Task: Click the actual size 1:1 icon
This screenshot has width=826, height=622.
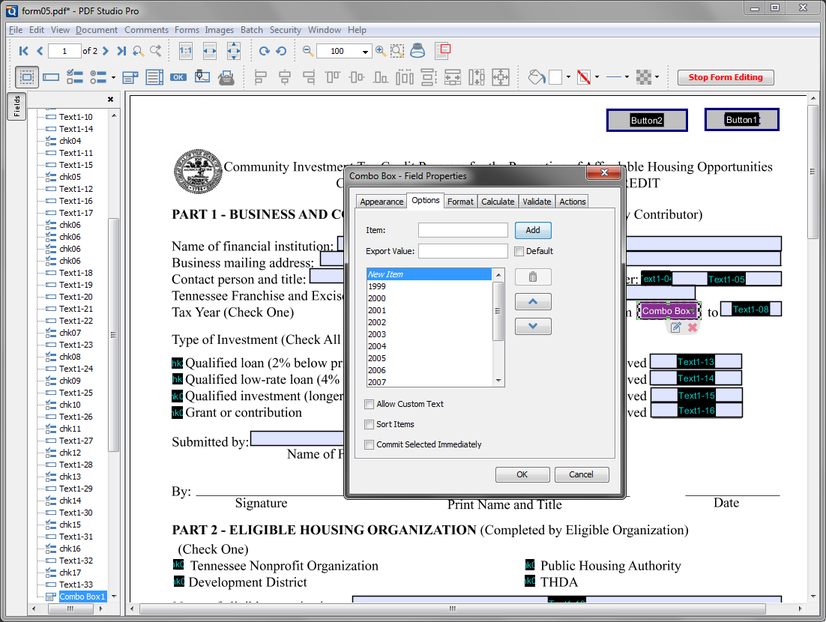Action: pyautogui.click(x=185, y=51)
